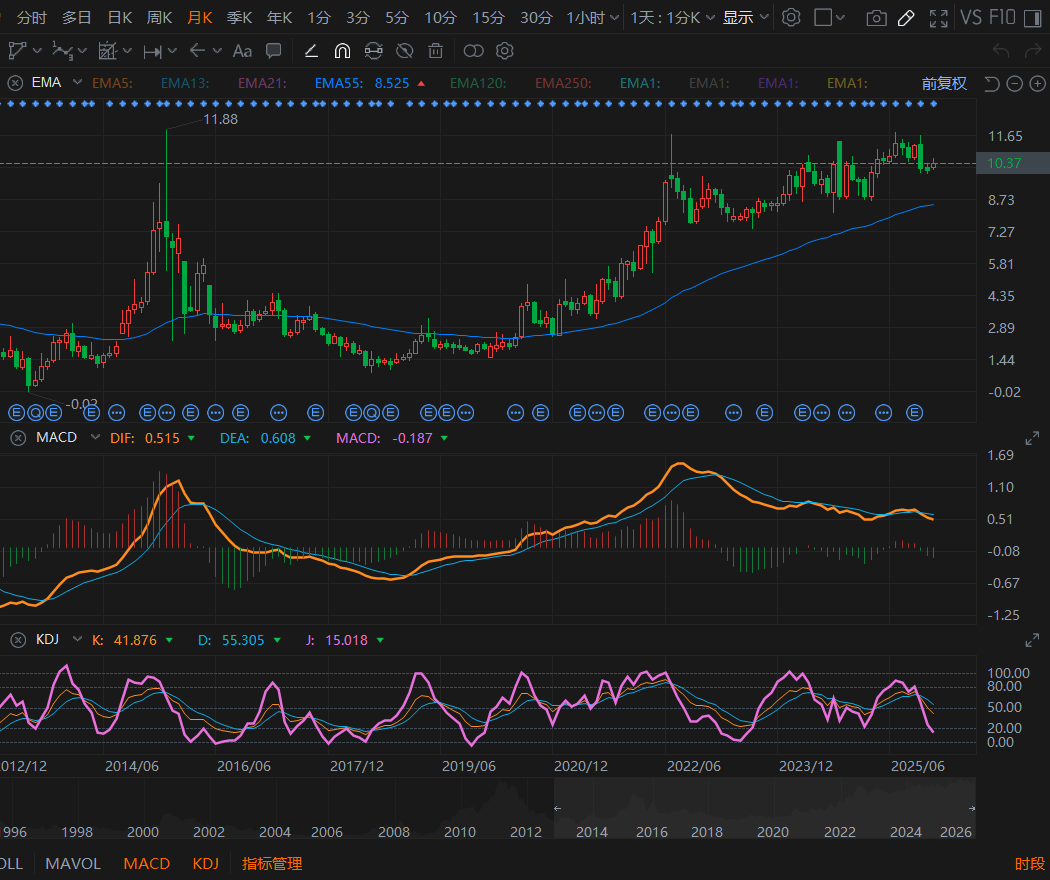
Task: Expand the 1小时 interval dropdown
Action: (613, 17)
